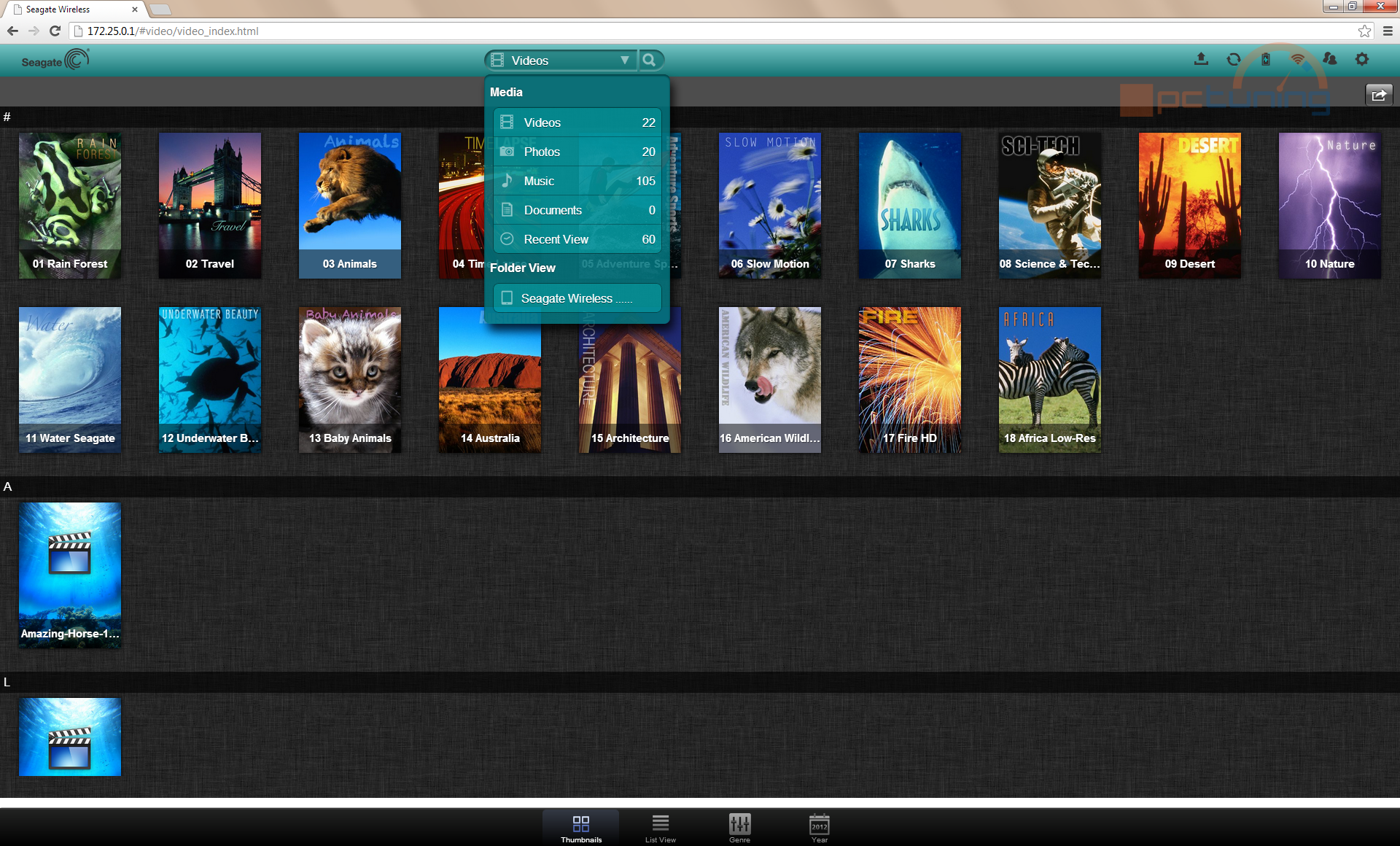Image resolution: width=1400 pixels, height=846 pixels.
Task: Open 16 American Wildlife video
Action: click(770, 379)
